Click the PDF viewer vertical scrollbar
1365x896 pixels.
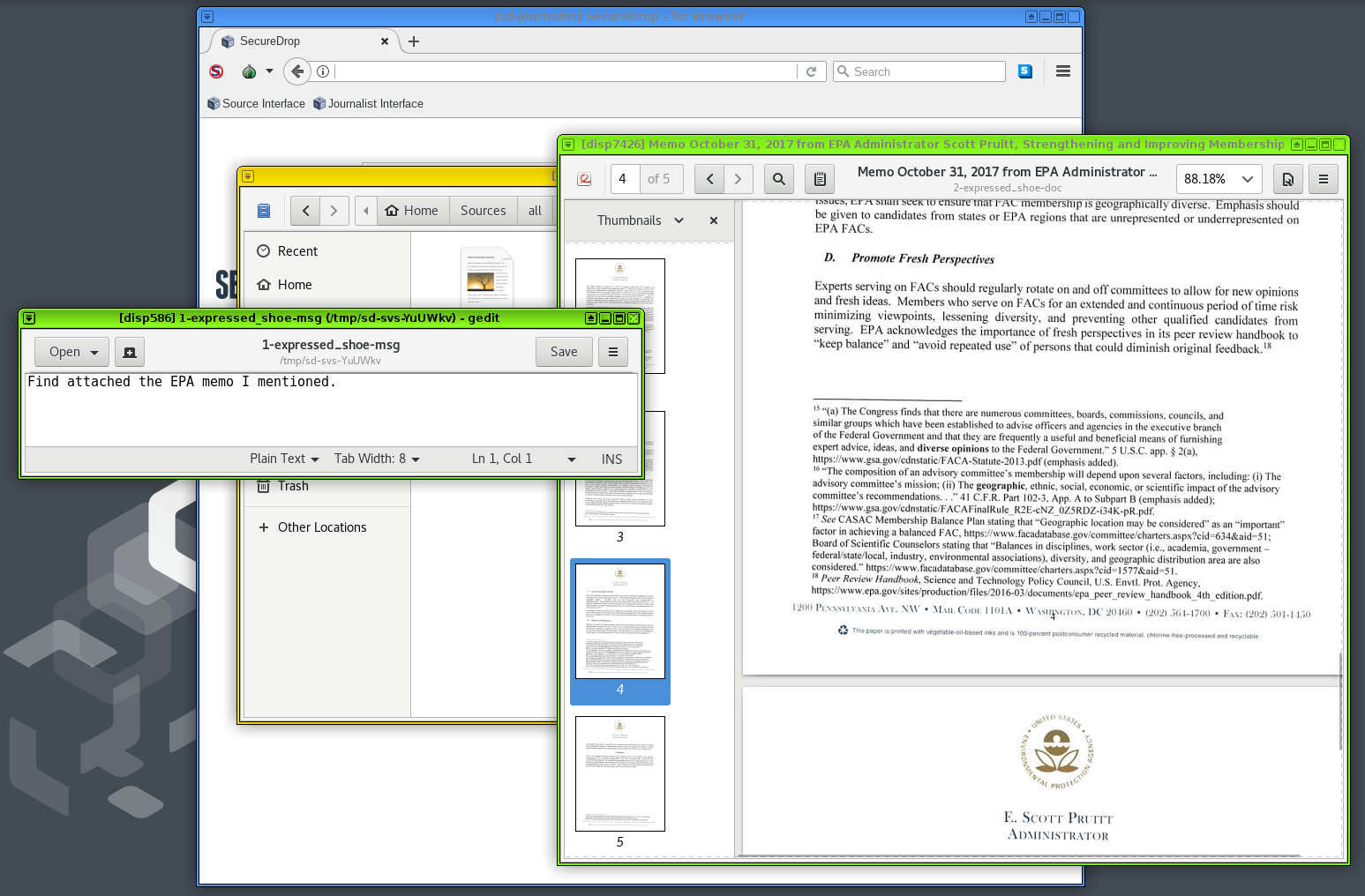(x=1341, y=701)
